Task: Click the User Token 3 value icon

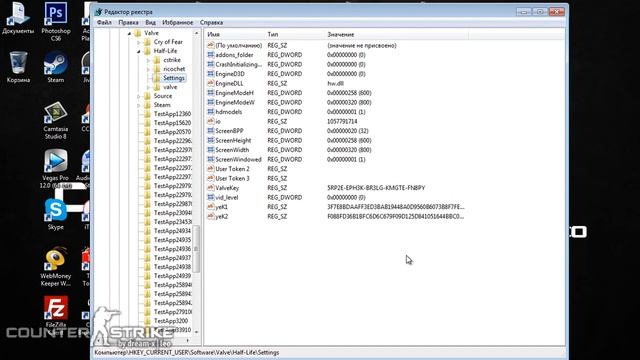Action: click(x=211, y=178)
